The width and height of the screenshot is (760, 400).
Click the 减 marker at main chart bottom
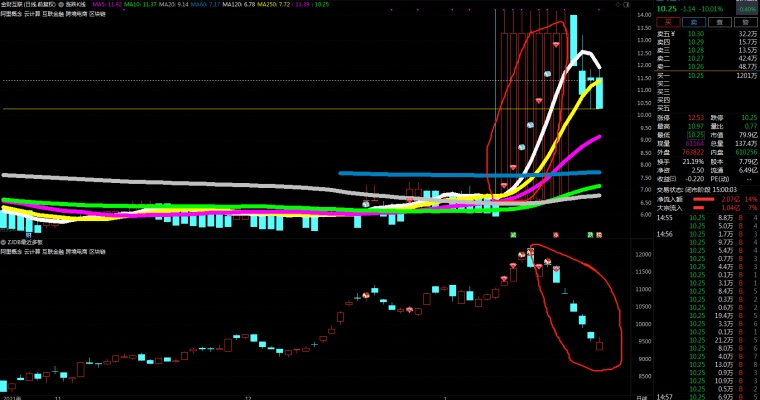pos(512,234)
